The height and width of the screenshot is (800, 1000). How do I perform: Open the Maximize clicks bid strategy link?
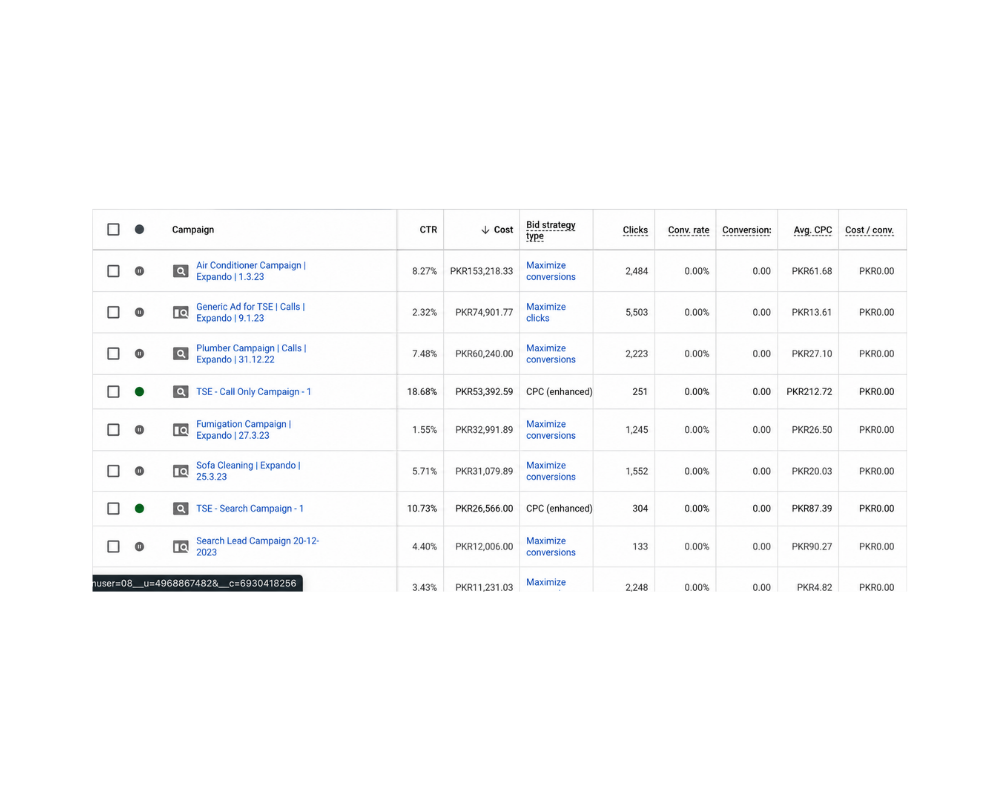(x=546, y=313)
